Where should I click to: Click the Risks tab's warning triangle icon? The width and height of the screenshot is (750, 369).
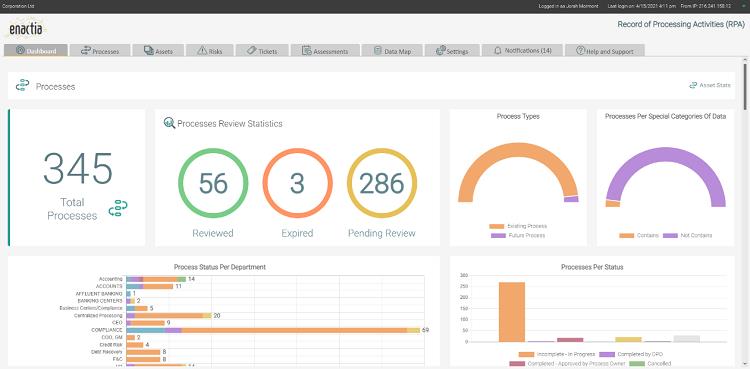(x=202, y=50)
